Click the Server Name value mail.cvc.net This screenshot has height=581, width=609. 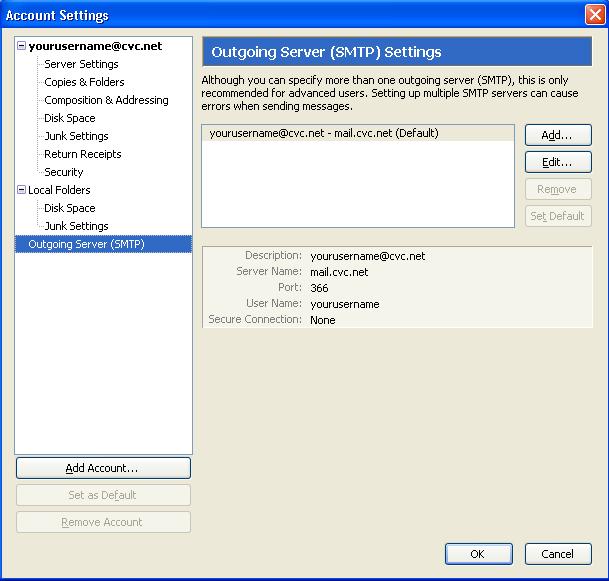coord(339,272)
